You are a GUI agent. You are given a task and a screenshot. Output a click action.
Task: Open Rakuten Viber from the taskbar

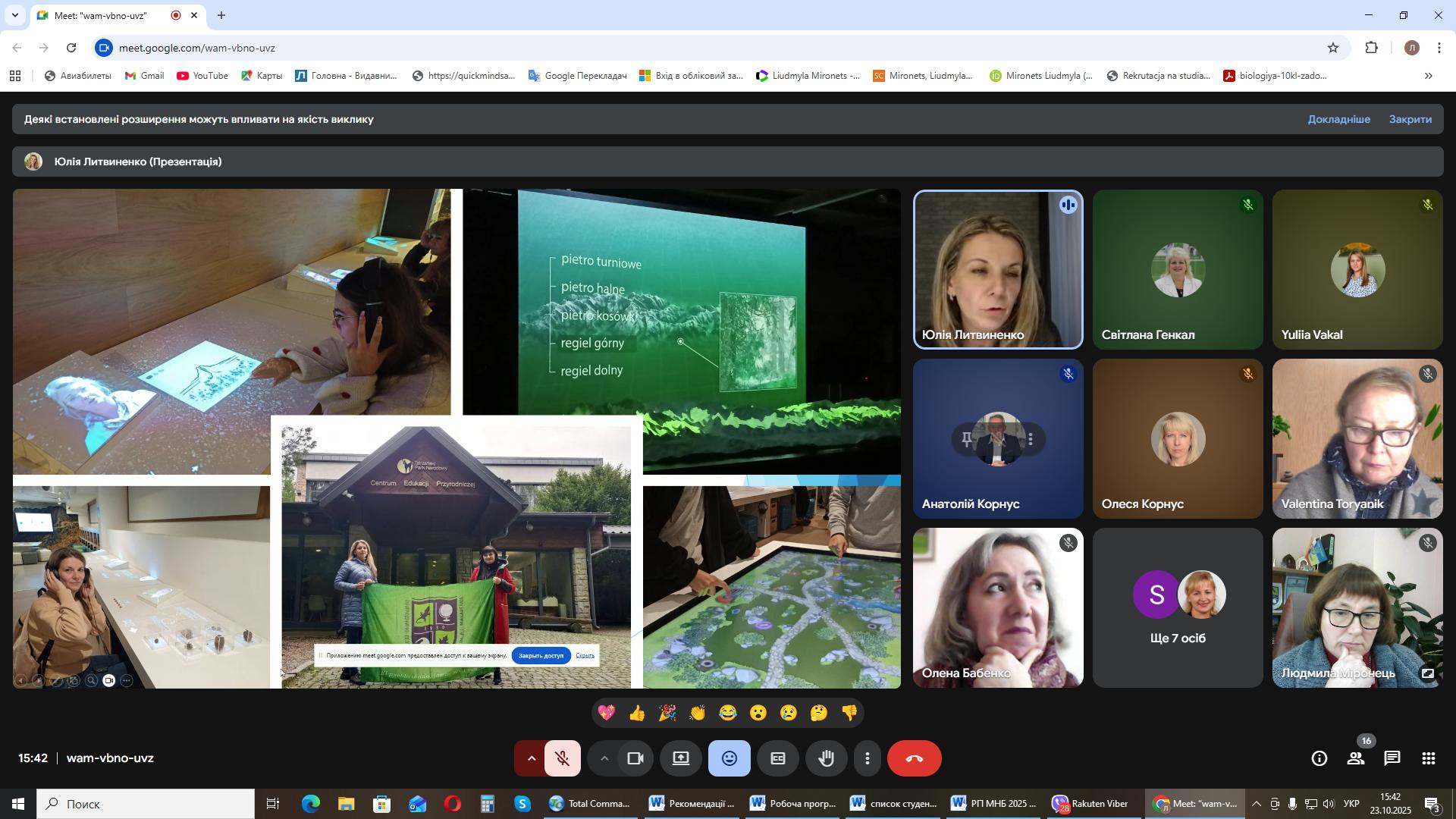click(1090, 804)
